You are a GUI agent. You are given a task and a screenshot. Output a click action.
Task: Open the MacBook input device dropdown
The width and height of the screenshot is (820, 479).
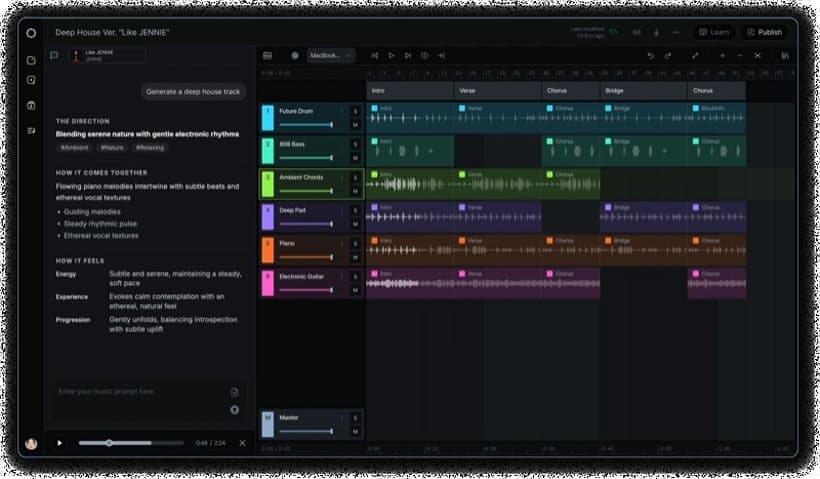pos(331,55)
